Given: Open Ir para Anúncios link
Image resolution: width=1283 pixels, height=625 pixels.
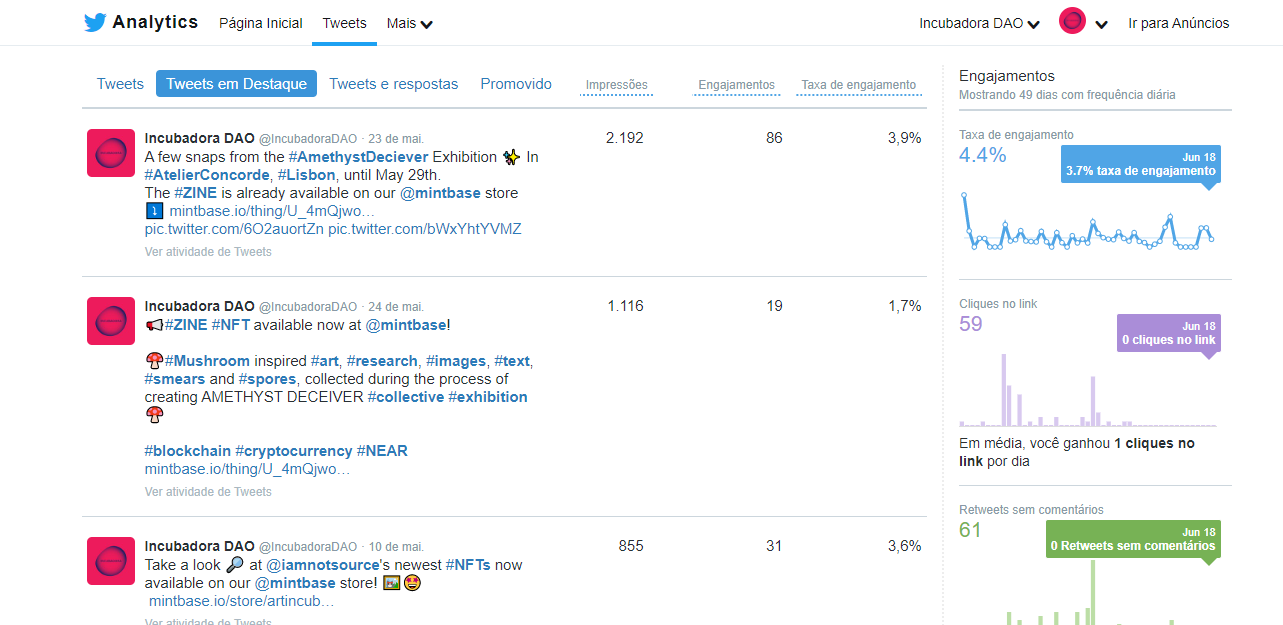Looking at the screenshot, I should (1179, 23).
